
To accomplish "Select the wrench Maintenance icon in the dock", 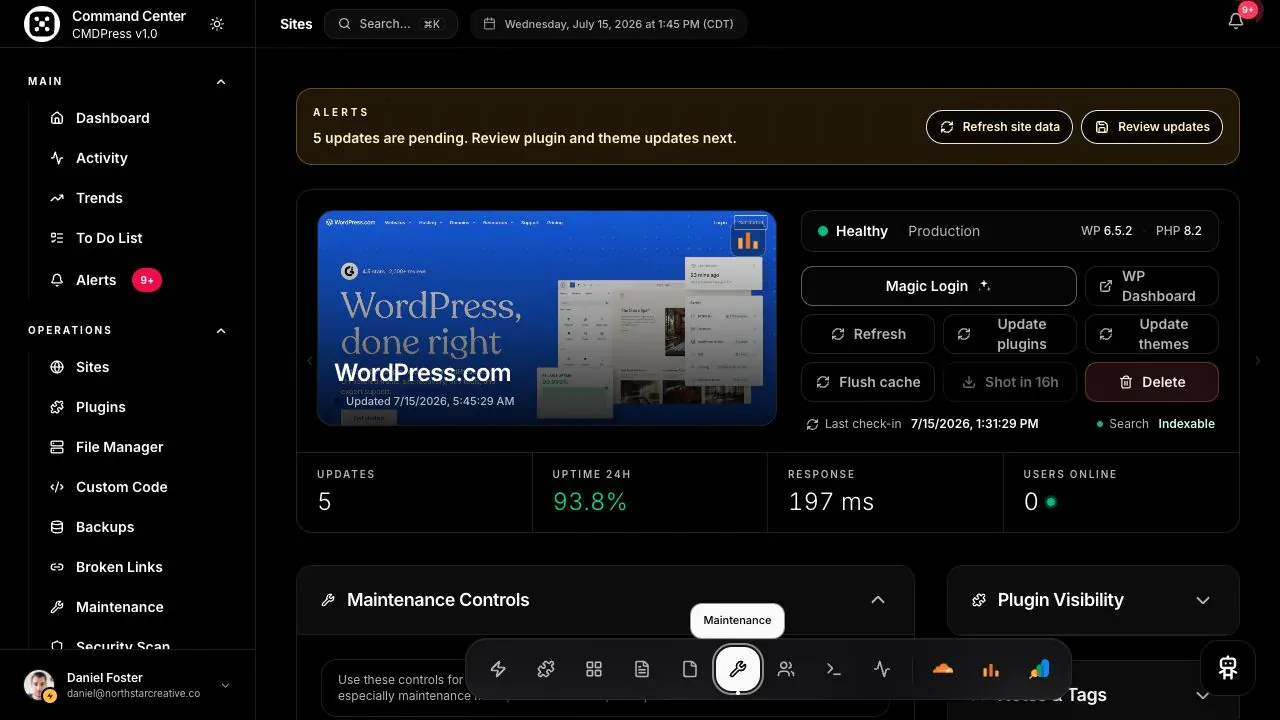I will click(738, 669).
